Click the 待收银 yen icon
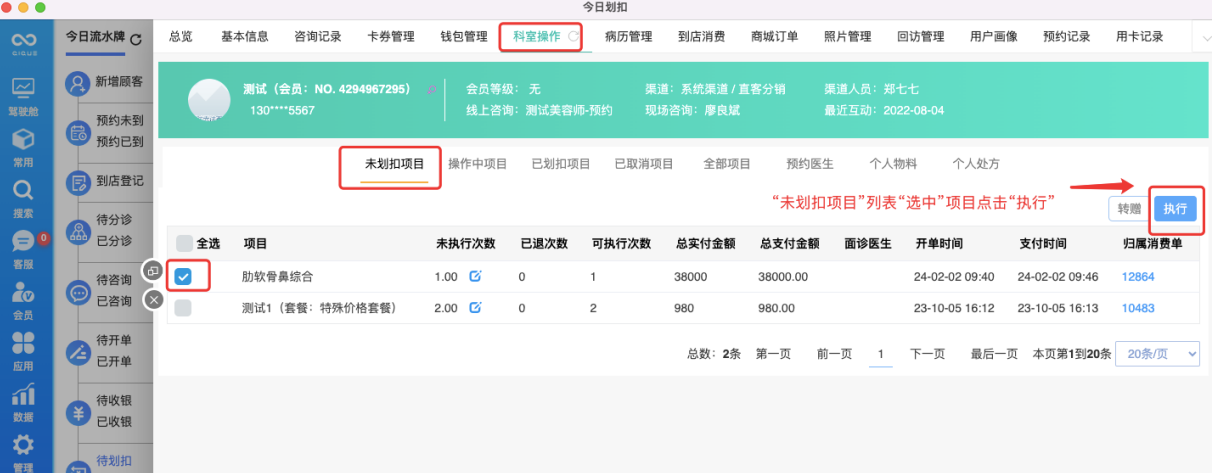Viewport: 1212px width, 473px height. (x=78, y=412)
